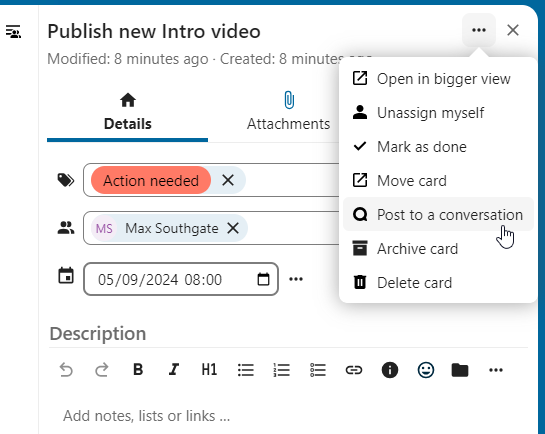Toggle italic text formatting
The width and height of the screenshot is (545, 434).
[174, 369]
